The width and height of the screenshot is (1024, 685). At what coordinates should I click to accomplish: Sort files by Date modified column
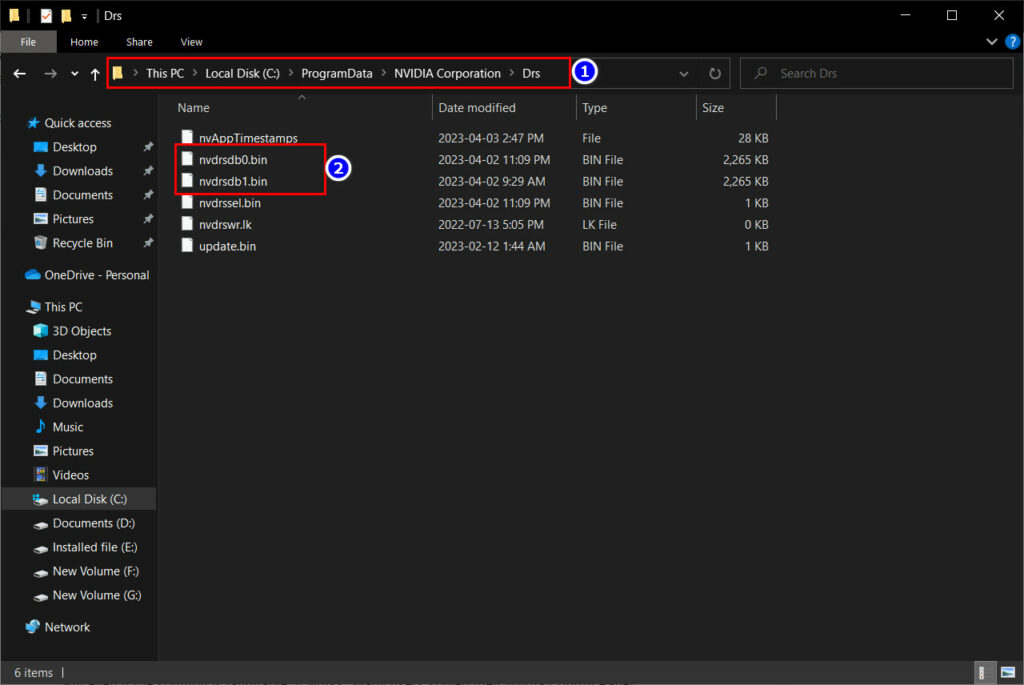coord(477,108)
